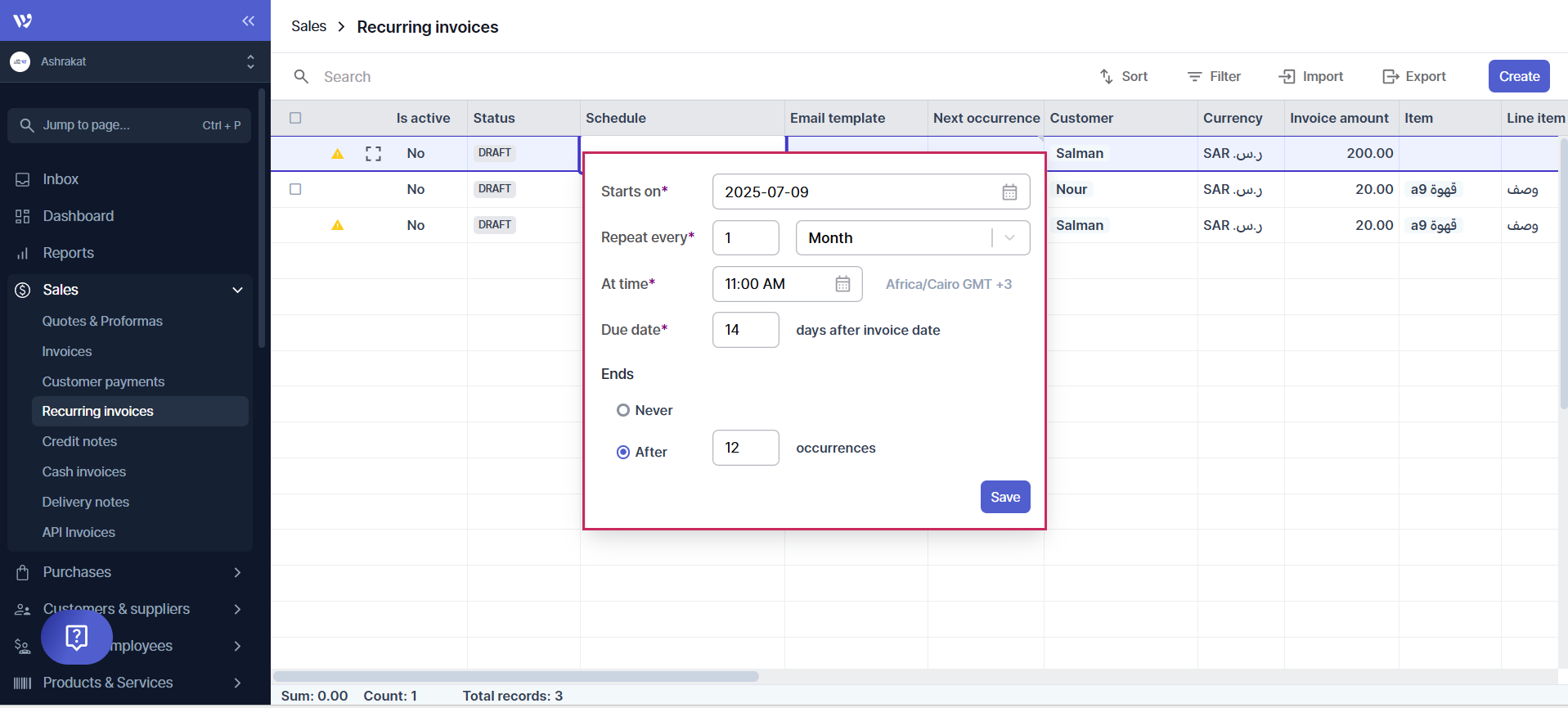This screenshot has width=1568, height=708.
Task: Tick the select-all checkbox in table header
Action: pos(295,118)
